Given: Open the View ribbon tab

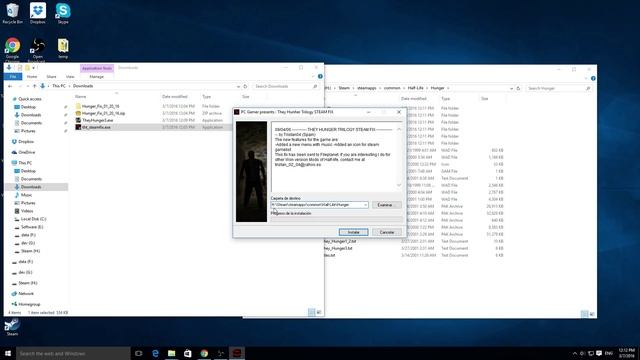Looking at the screenshot, I should tap(70, 77).
